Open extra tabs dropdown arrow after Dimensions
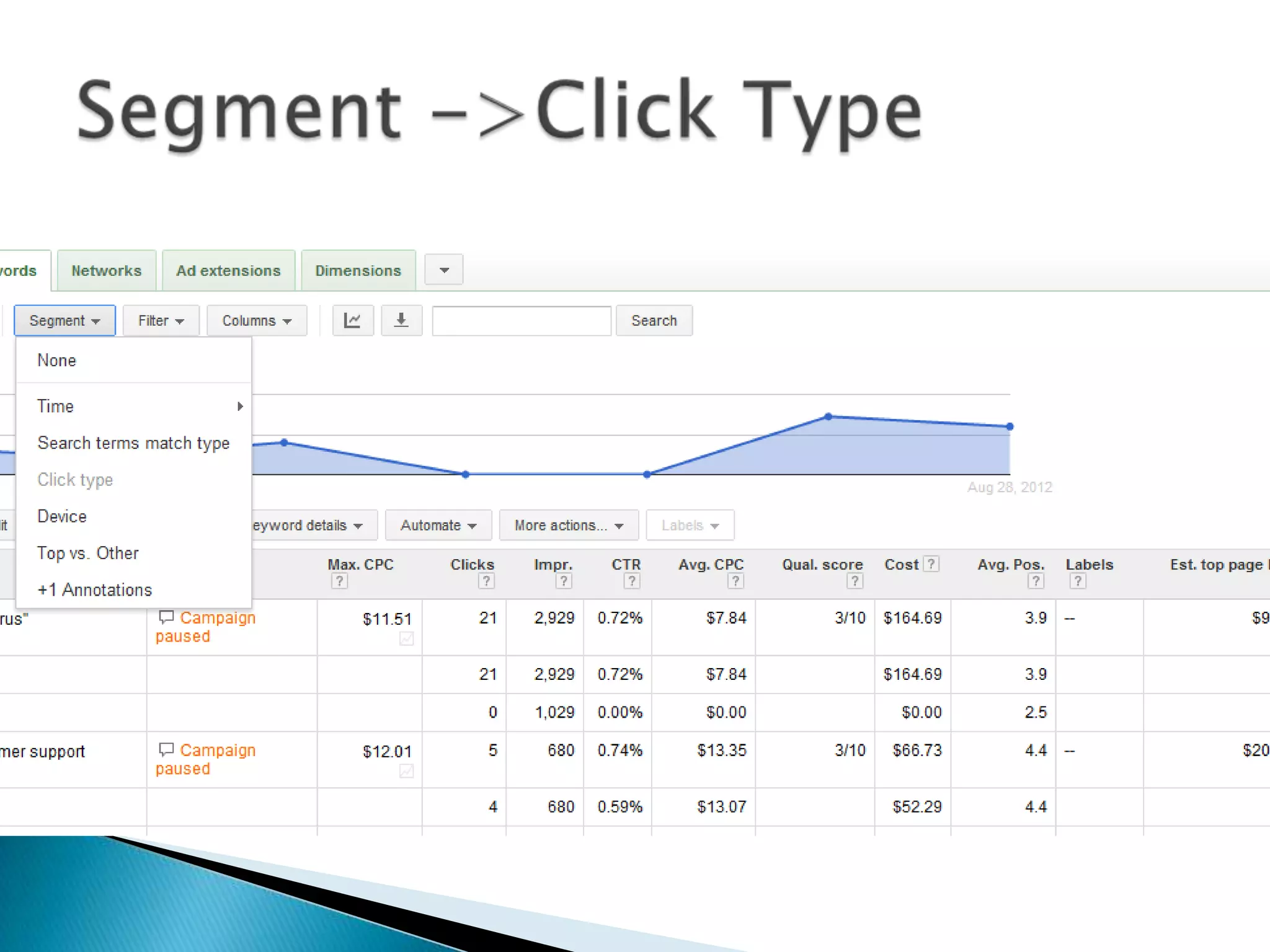Image resolution: width=1270 pixels, height=952 pixels. pyautogui.click(x=444, y=270)
